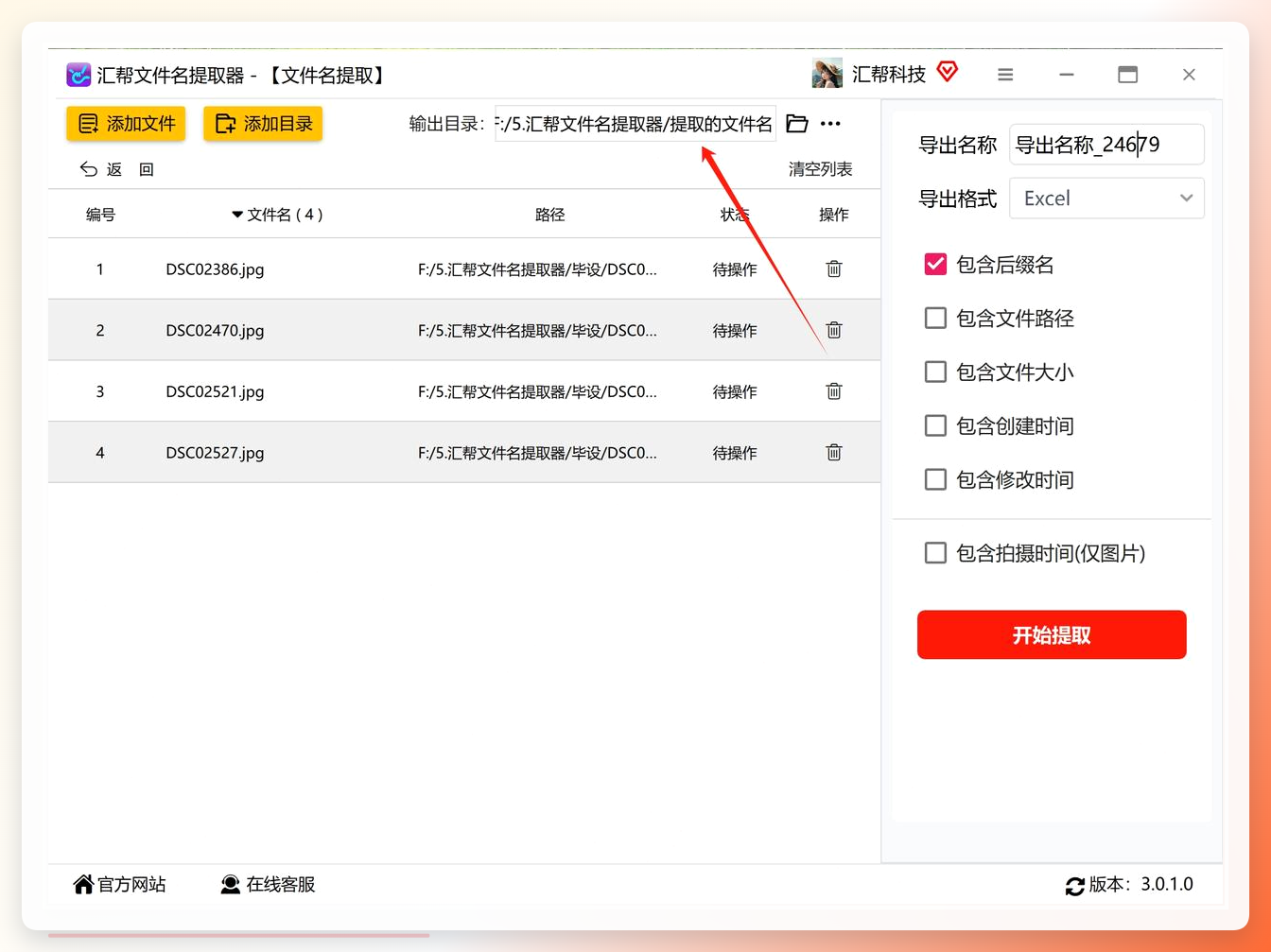
Task: Select file name DSC02470.jpg
Action: [x=215, y=330]
